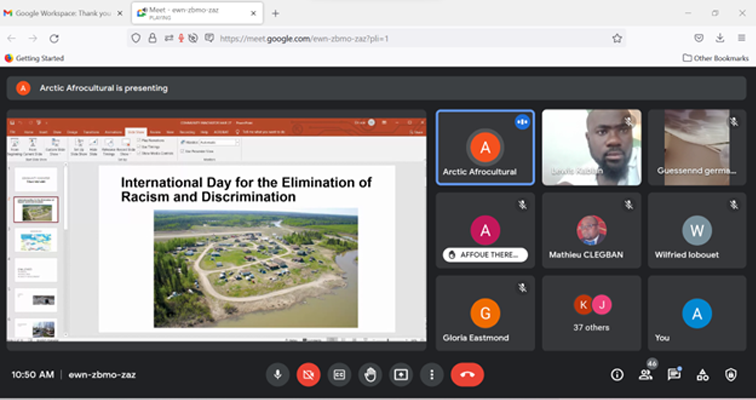Open the host controls shield icon
The image size is (756, 400).
pyautogui.click(x=731, y=374)
